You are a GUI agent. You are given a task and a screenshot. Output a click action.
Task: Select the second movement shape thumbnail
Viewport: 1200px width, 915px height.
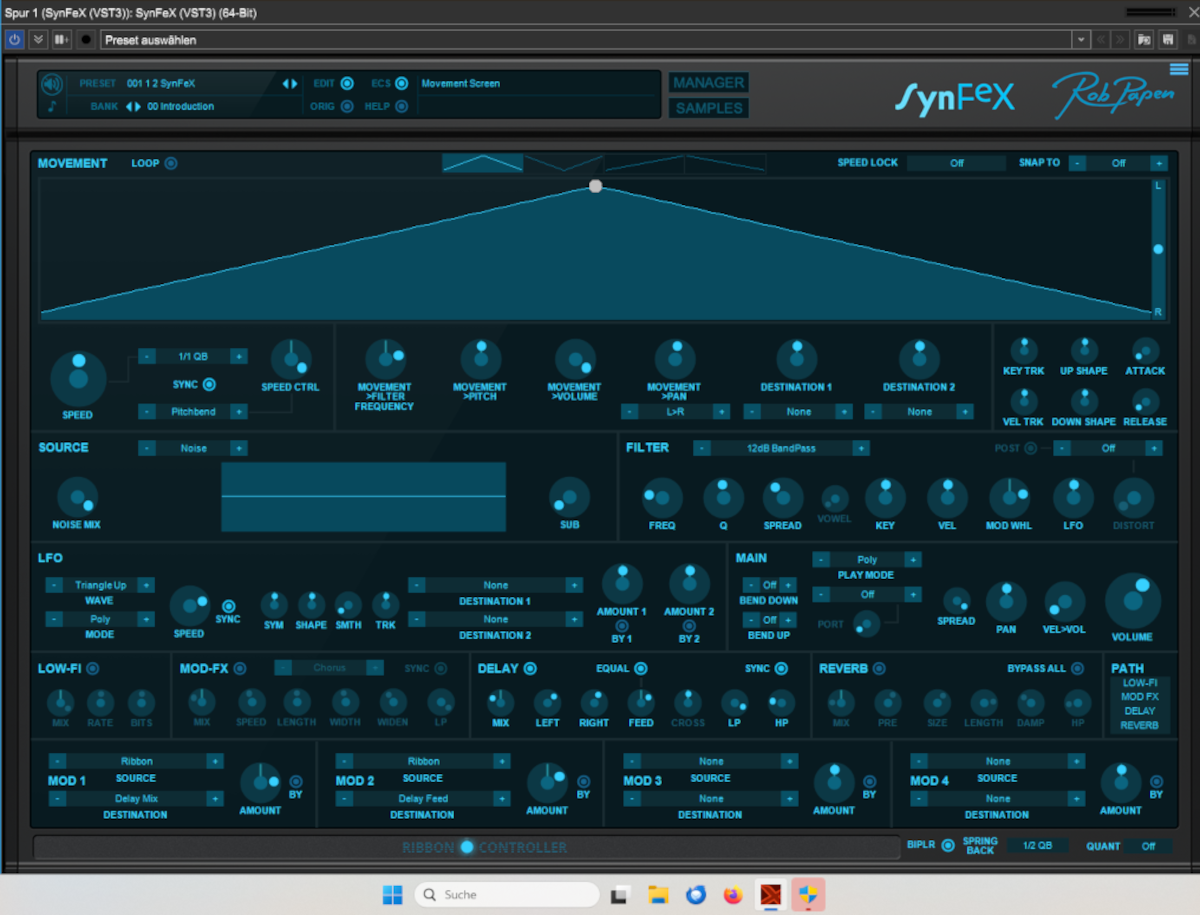(x=563, y=163)
